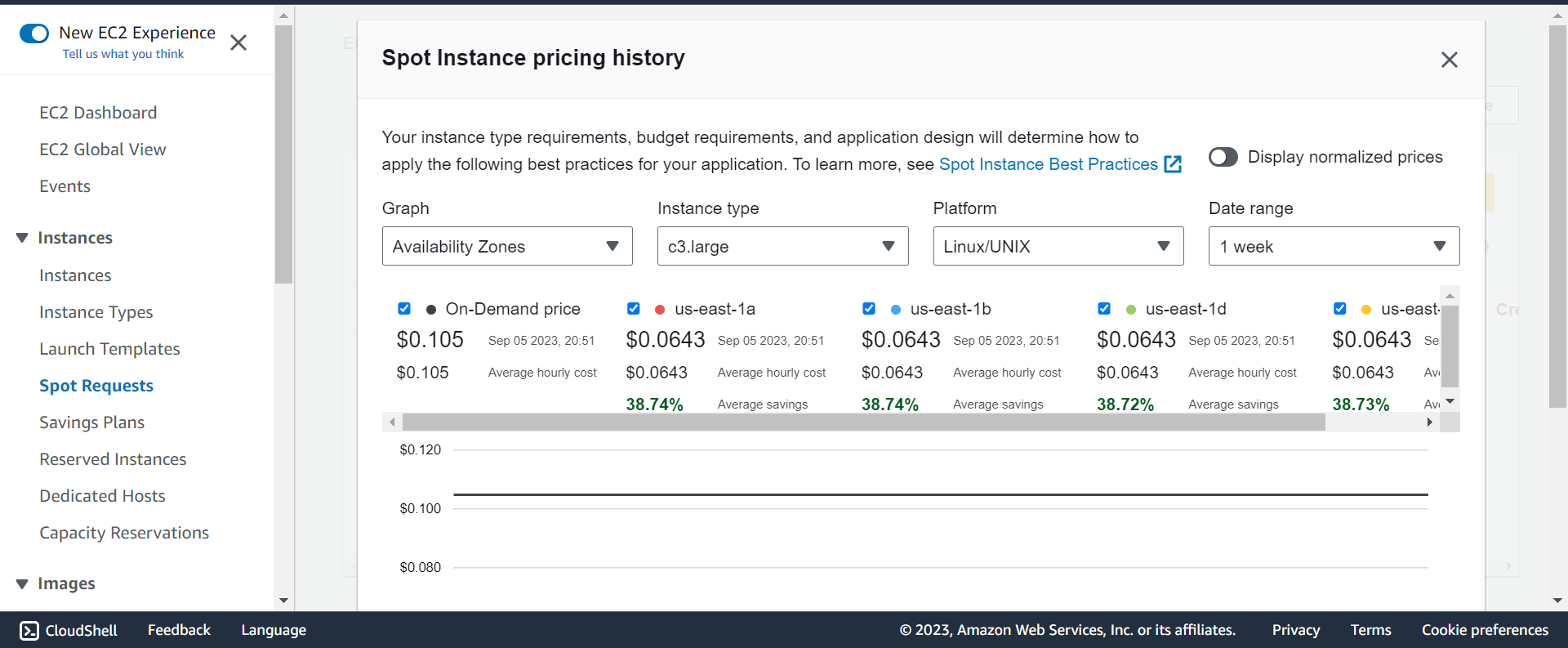Open Reserved Instances page
Viewport: 1568px width, 648px height.
coord(113,459)
